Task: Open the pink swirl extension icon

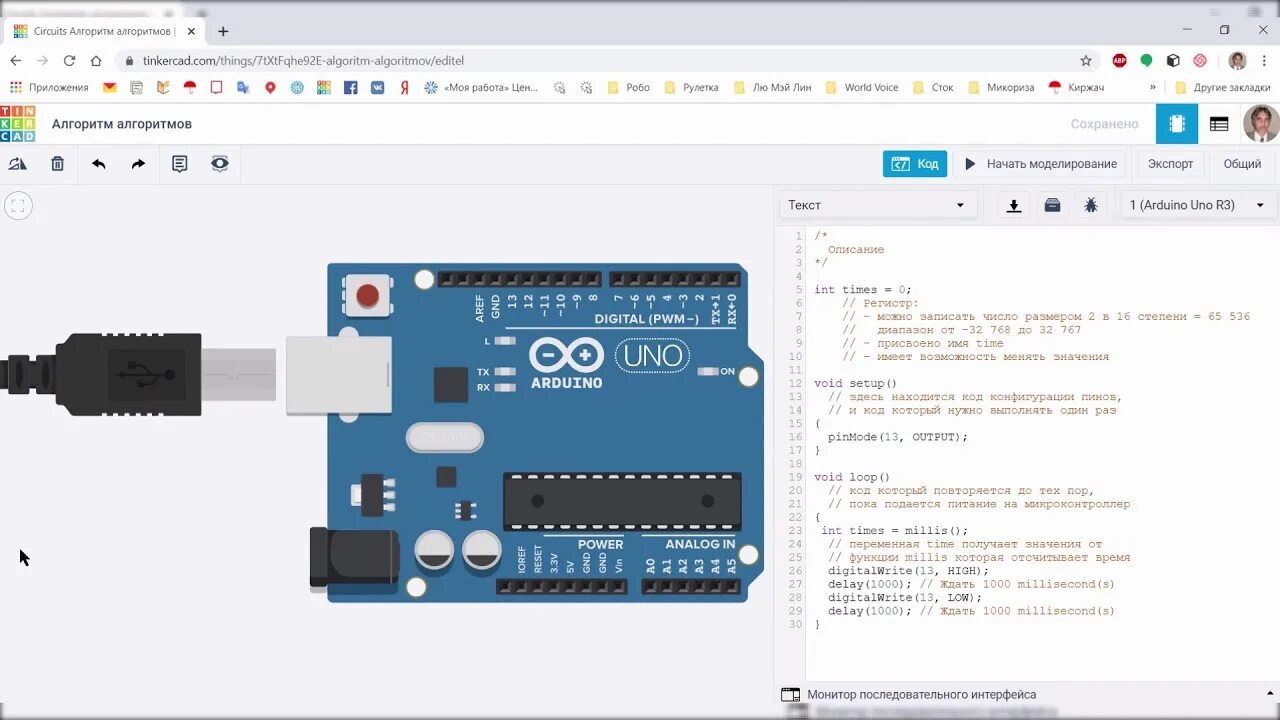Action: (x=1200, y=60)
